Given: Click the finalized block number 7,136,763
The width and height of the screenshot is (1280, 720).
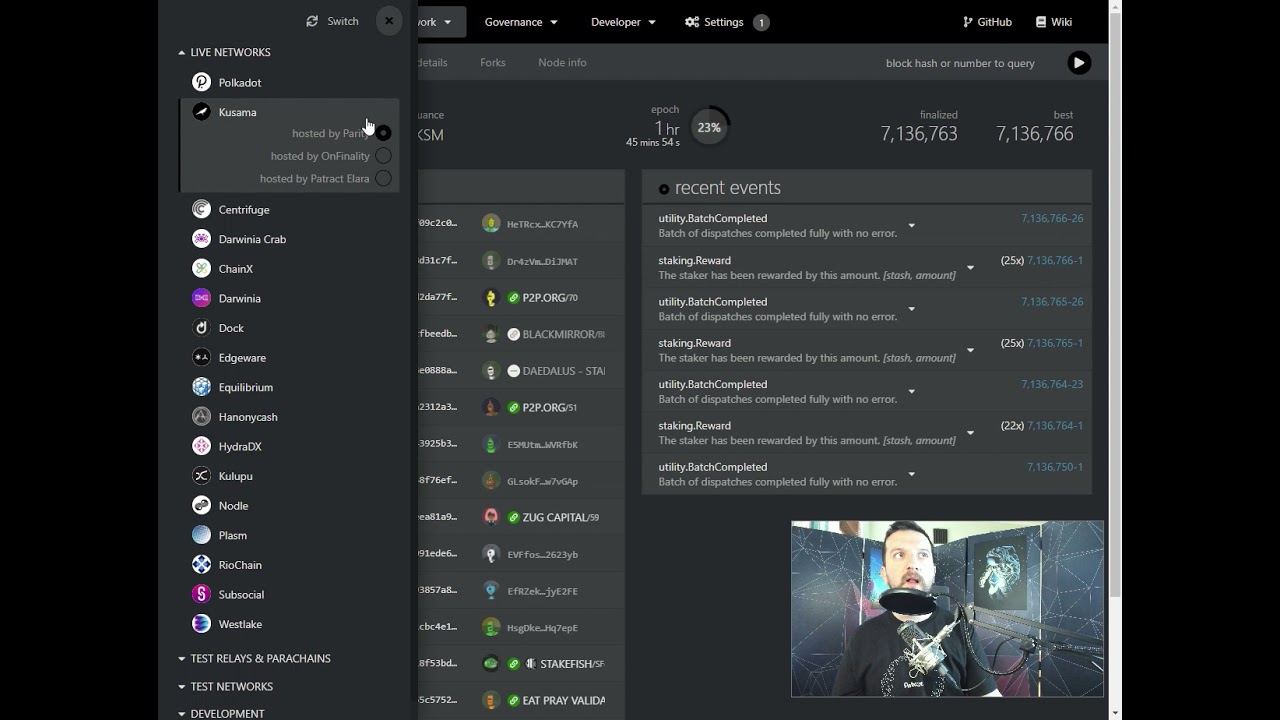Looking at the screenshot, I should [x=919, y=134].
